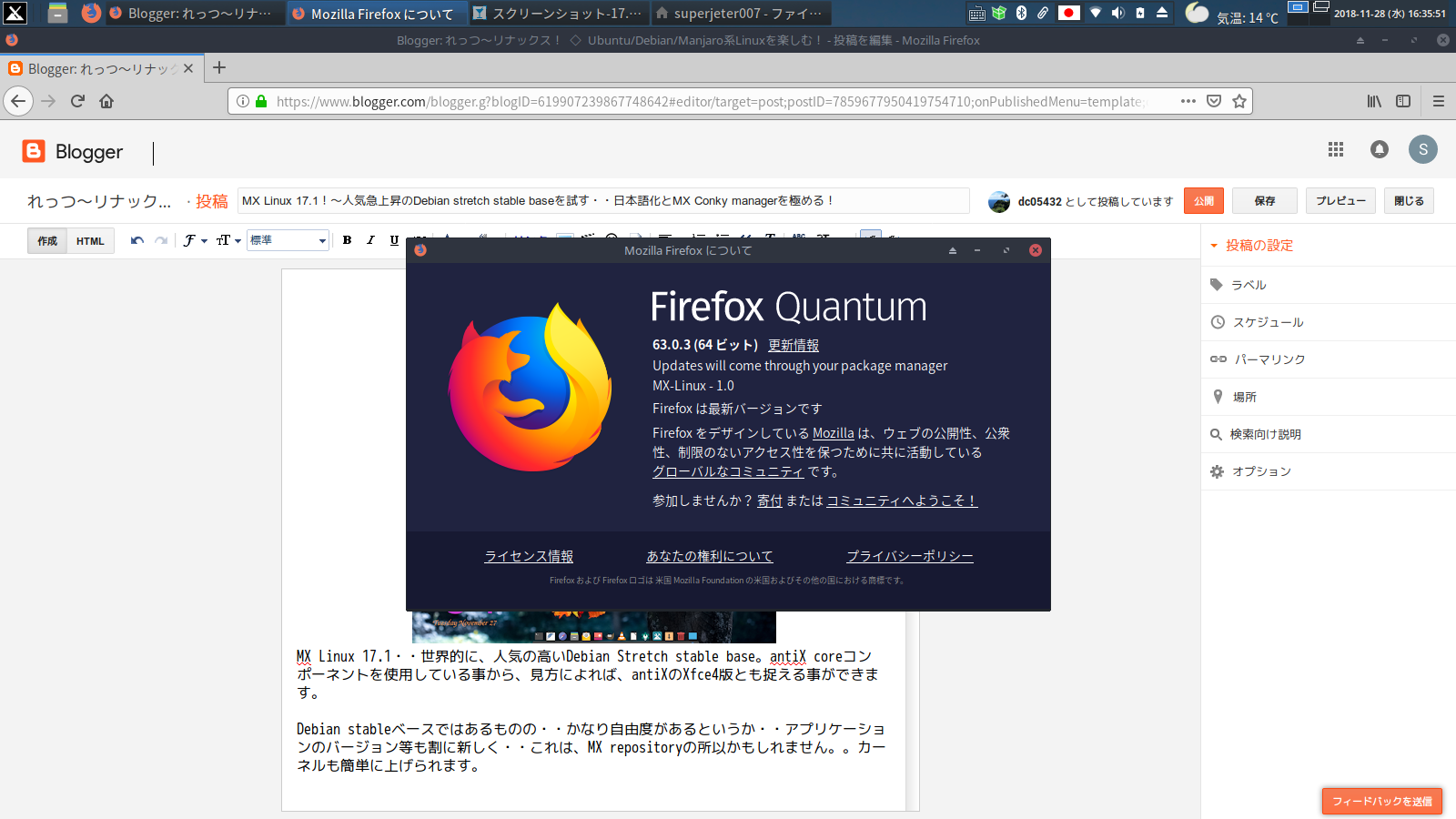
Task: Go forward one page in Firefox
Action: [x=49, y=101]
